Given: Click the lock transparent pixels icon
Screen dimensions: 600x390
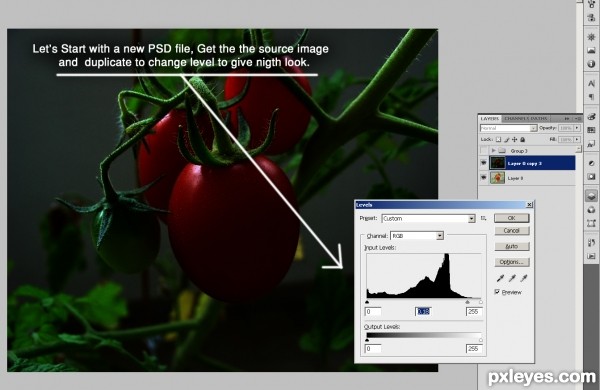Looking at the screenshot, I should (499, 140).
